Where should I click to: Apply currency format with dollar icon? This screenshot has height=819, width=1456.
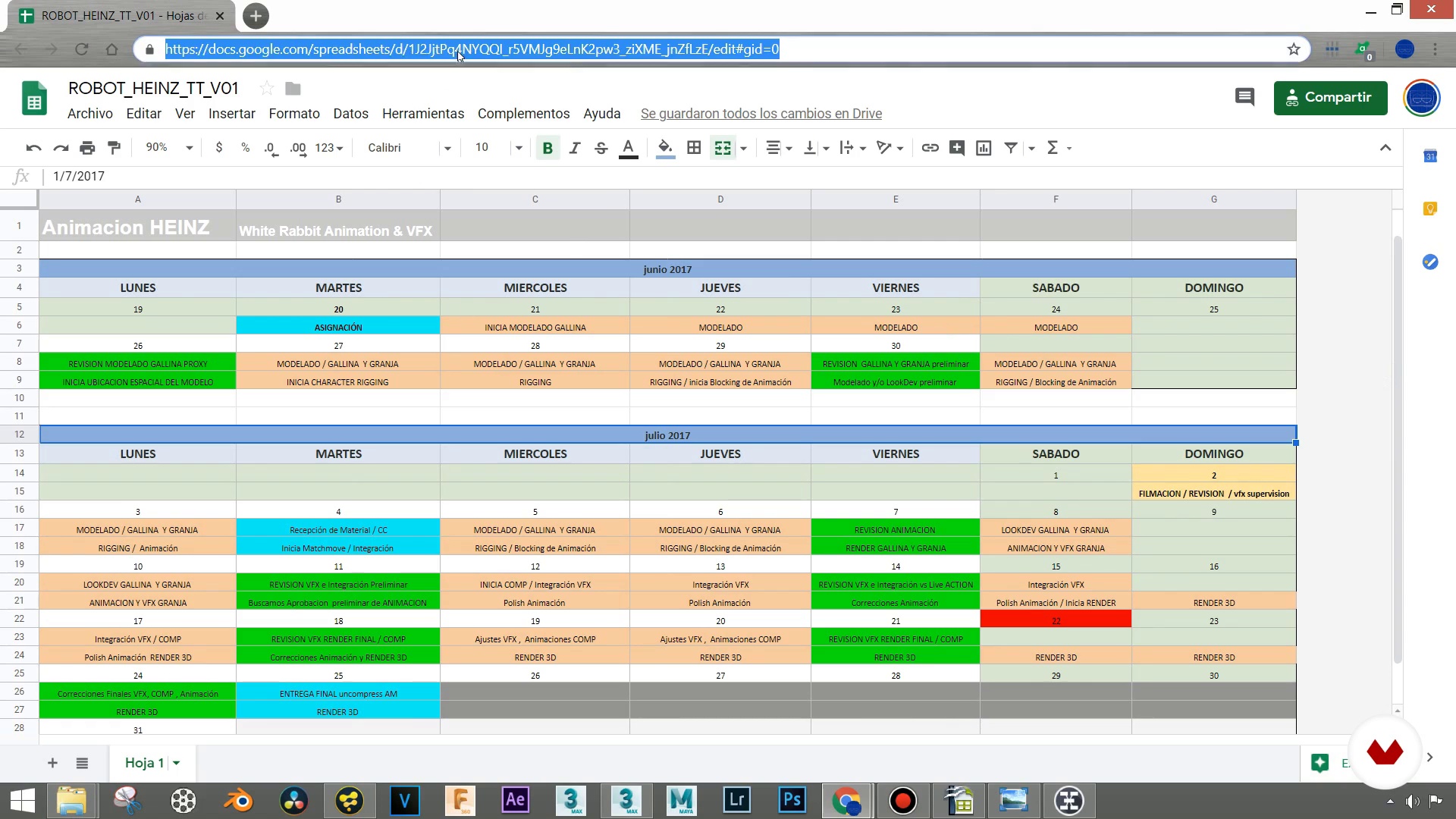click(x=219, y=148)
